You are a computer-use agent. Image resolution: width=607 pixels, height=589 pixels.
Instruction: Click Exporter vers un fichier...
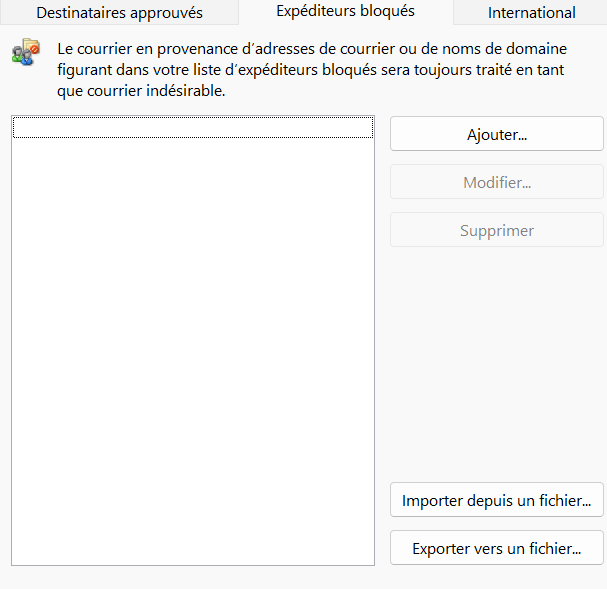coord(496,548)
